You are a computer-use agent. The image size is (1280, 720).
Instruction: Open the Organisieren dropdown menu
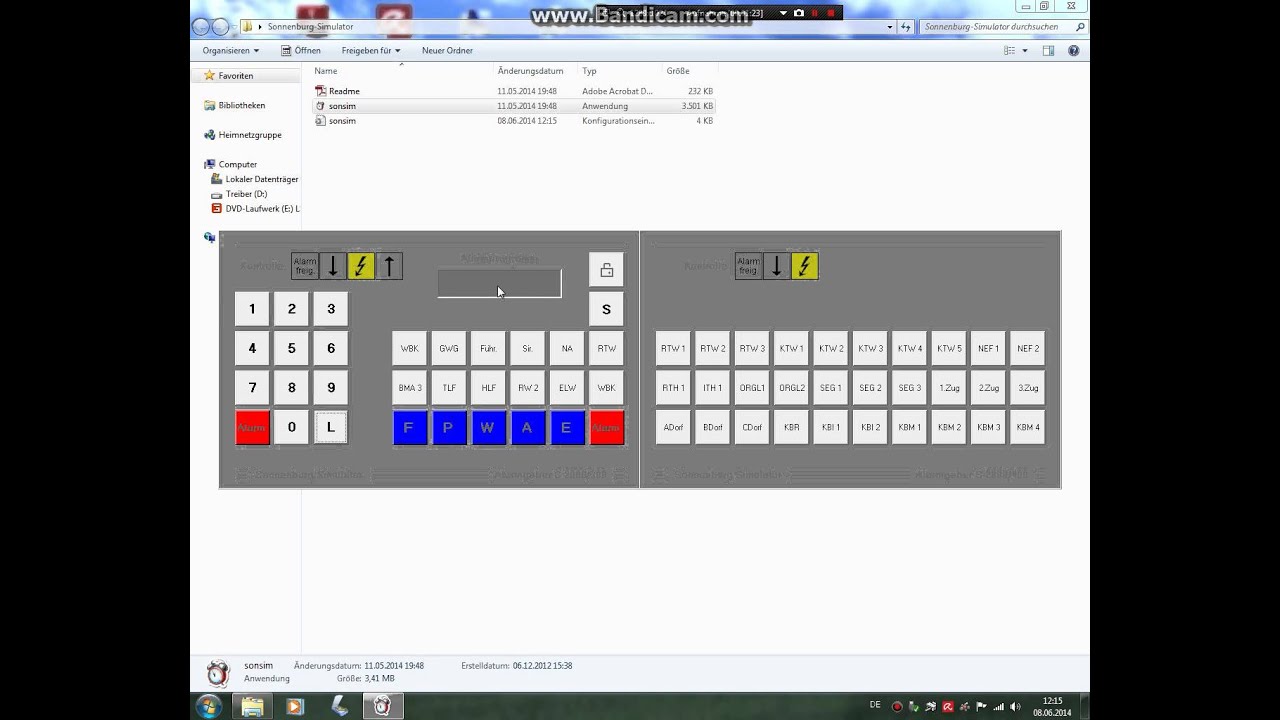pyautogui.click(x=230, y=50)
